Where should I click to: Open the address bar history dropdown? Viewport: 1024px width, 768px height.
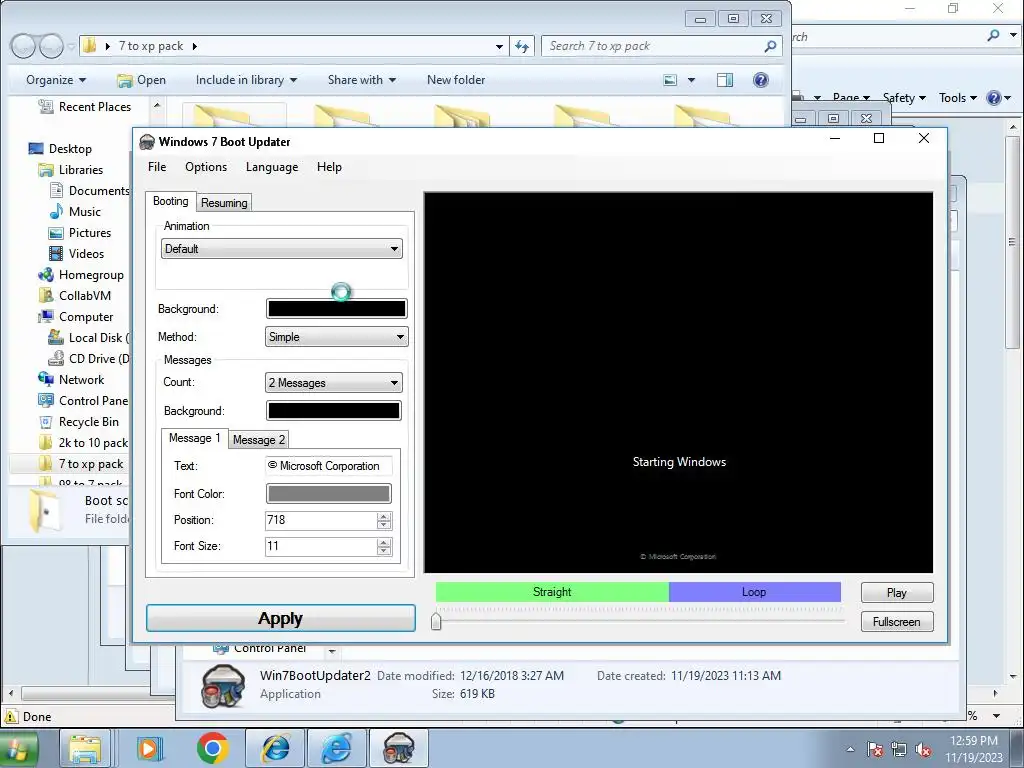point(499,46)
